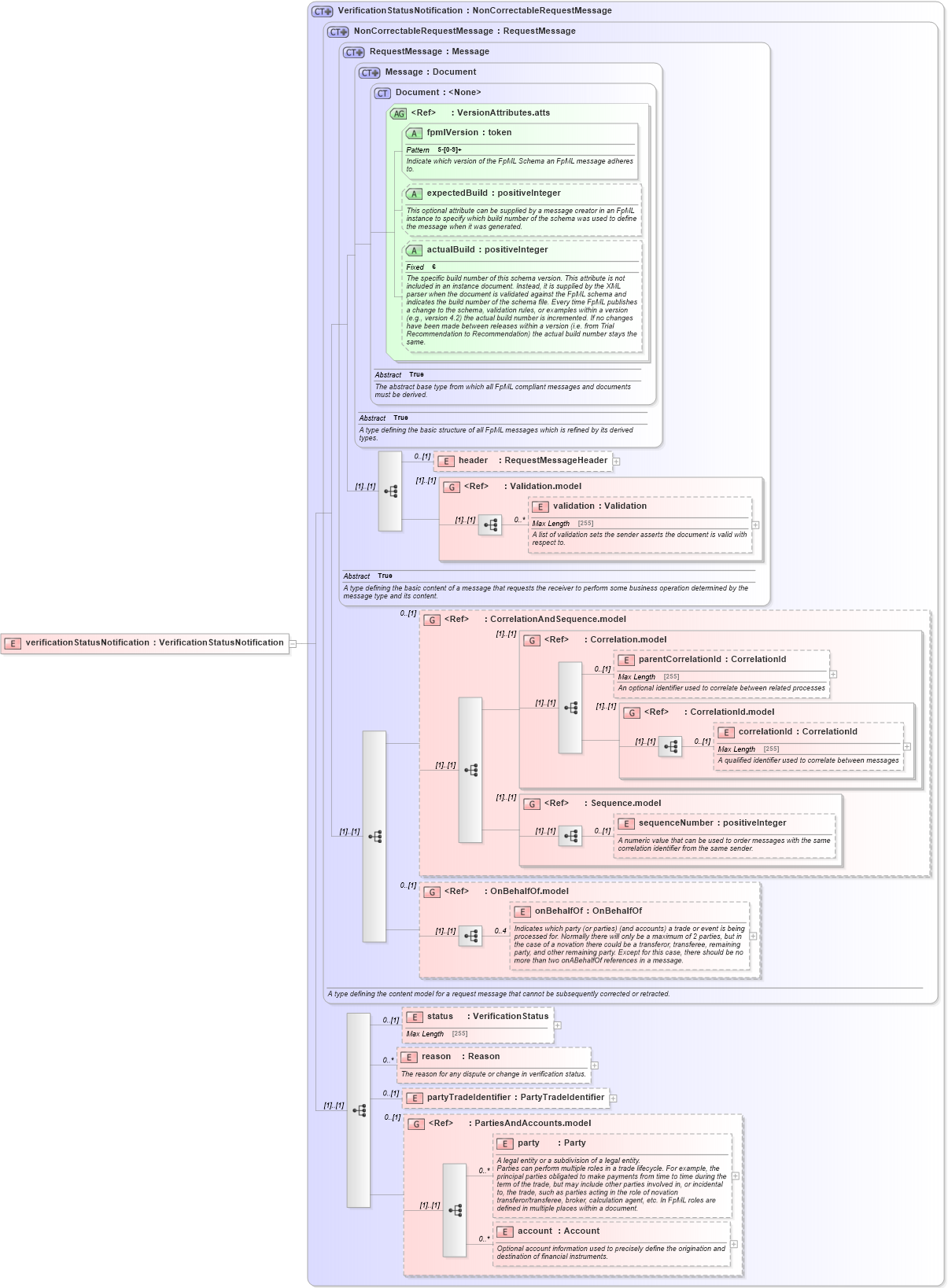Click the E badge of correlationId element
Image resolution: width=948 pixels, height=1288 pixels.
(x=726, y=732)
